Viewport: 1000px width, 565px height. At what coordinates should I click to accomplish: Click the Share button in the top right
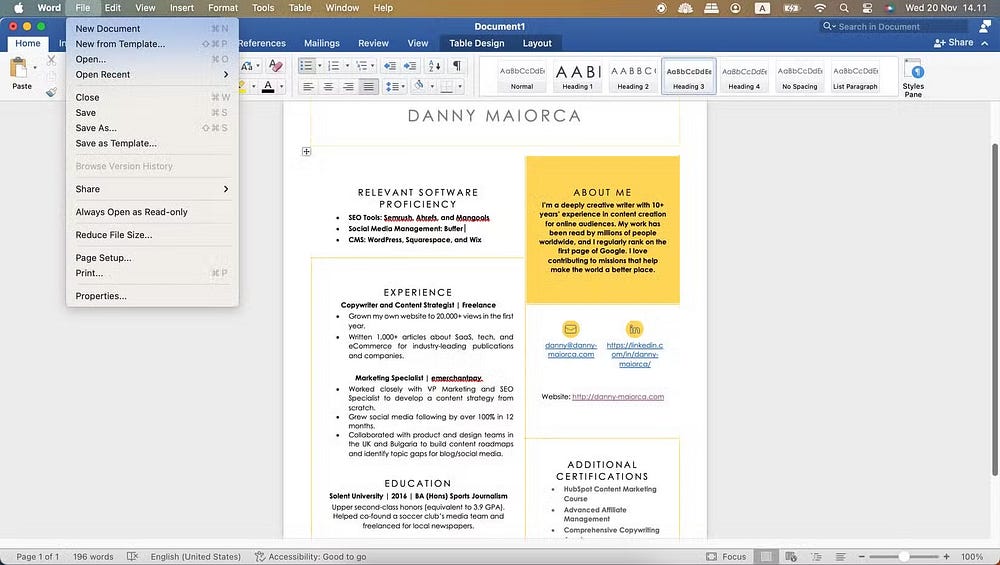953,43
